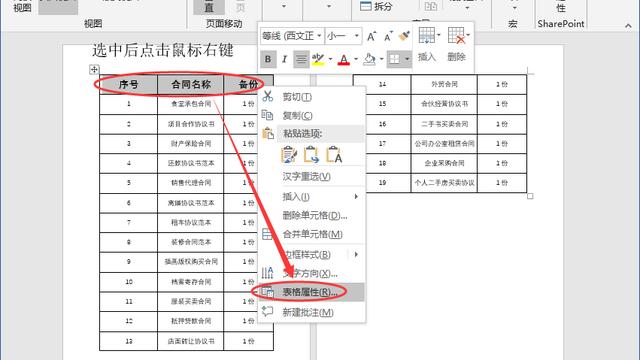The height and width of the screenshot is (360, 640).
Task: Click the cell 项目合作协议书
Action: click(191, 124)
